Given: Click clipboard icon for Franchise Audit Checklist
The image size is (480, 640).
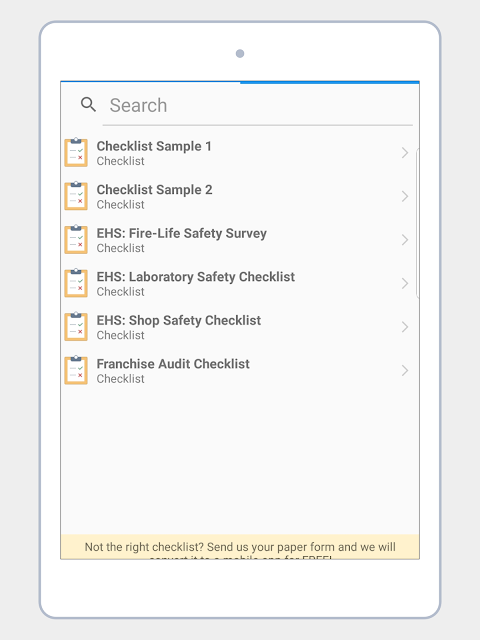Looking at the screenshot, I should (x=76, y=370).
